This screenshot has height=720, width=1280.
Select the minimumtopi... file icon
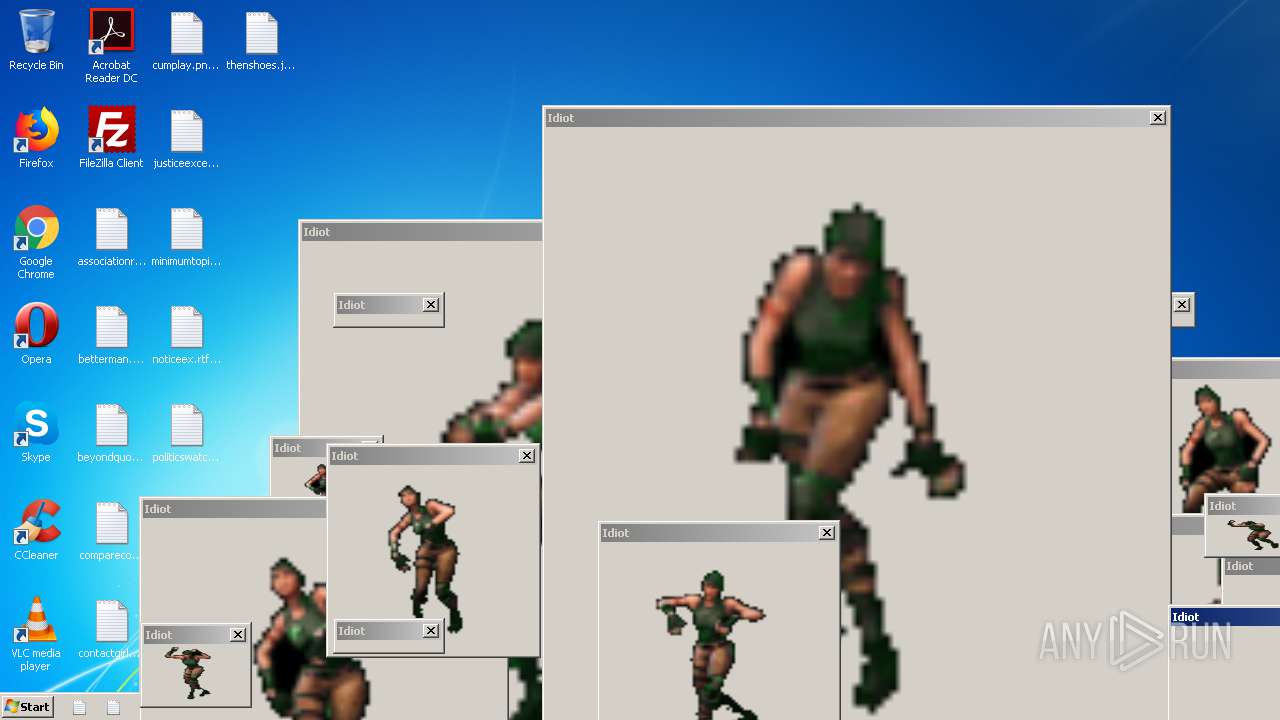click(186, 237)
